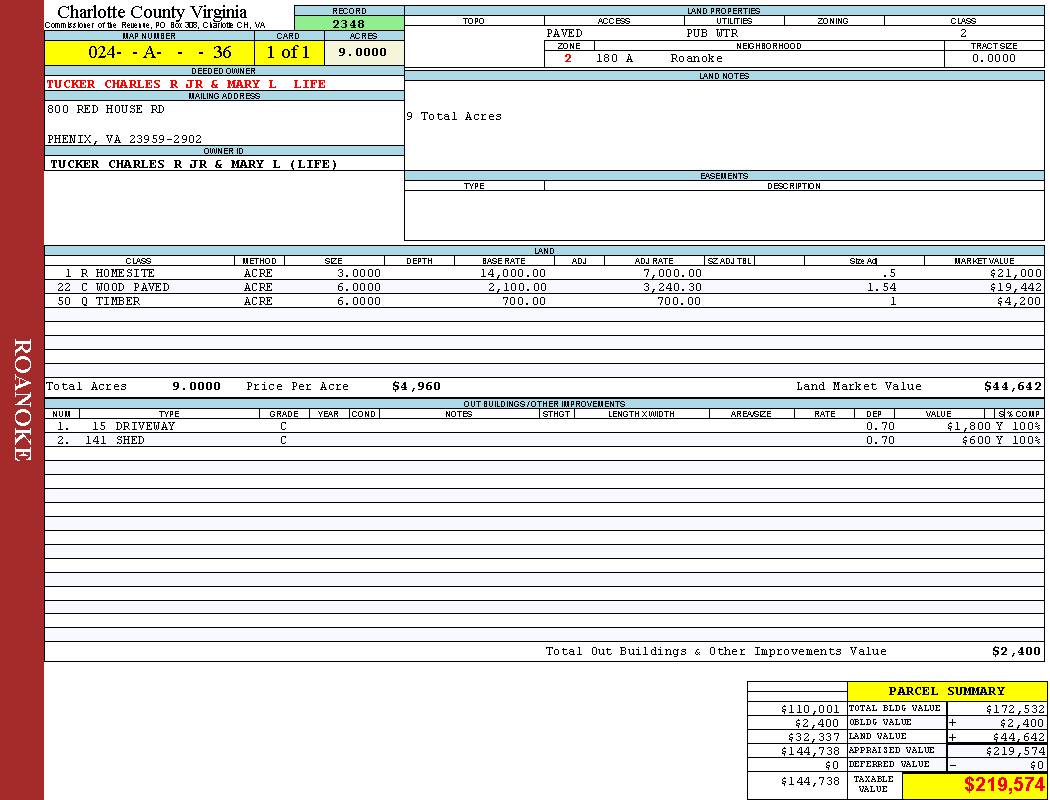The image size is (1050, 800).
Task: Select the C WOOD PAVED land row
Action: click(125, 287)
